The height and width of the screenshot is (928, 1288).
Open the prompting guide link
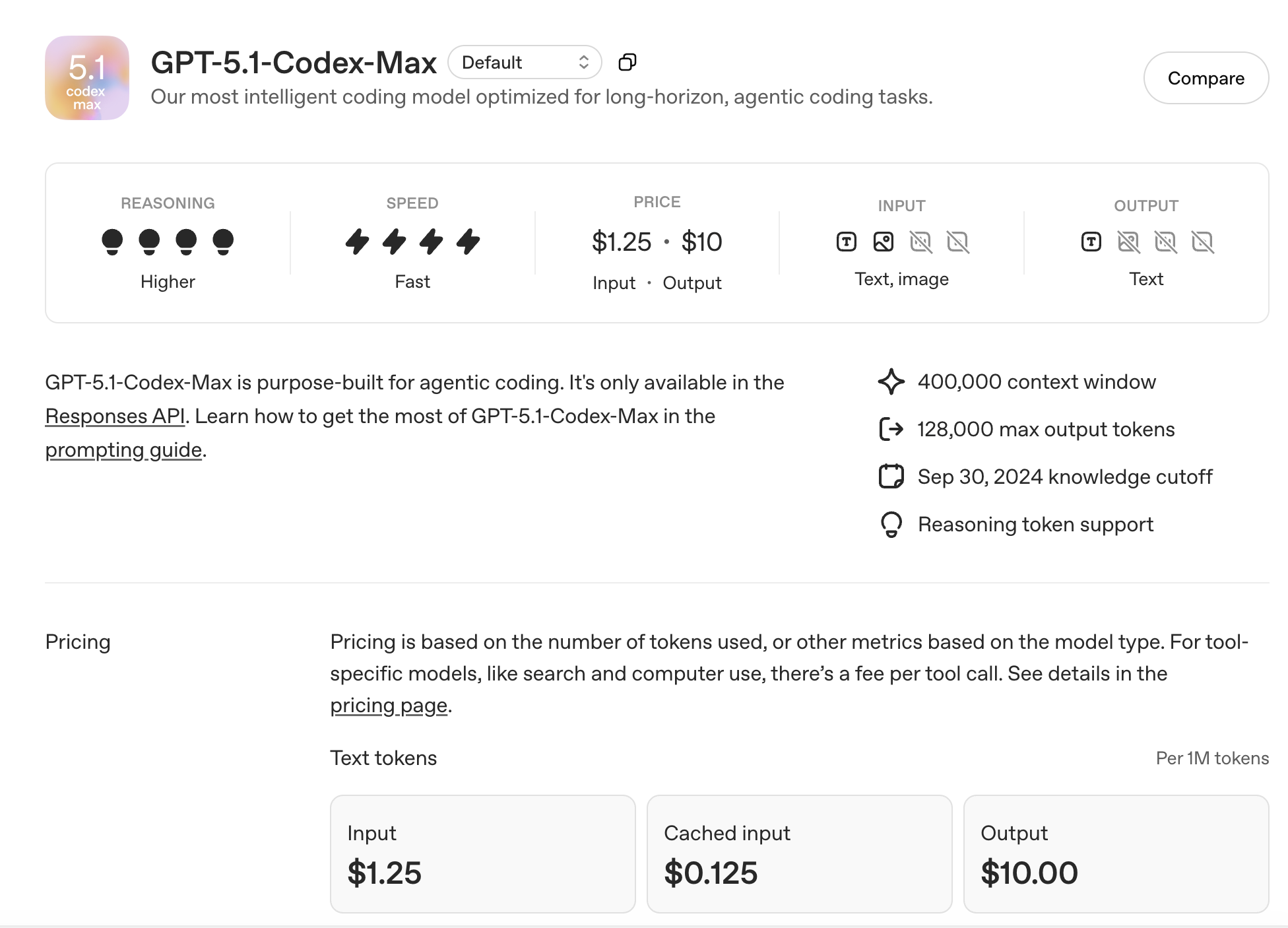123,450
